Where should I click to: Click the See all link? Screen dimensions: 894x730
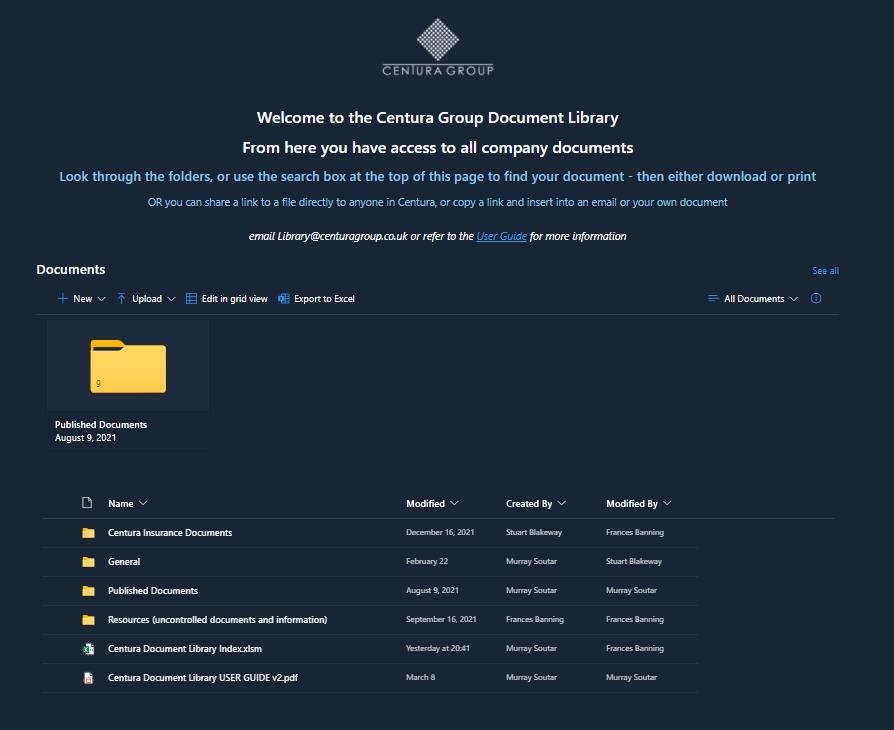click(x=825, y=271)
